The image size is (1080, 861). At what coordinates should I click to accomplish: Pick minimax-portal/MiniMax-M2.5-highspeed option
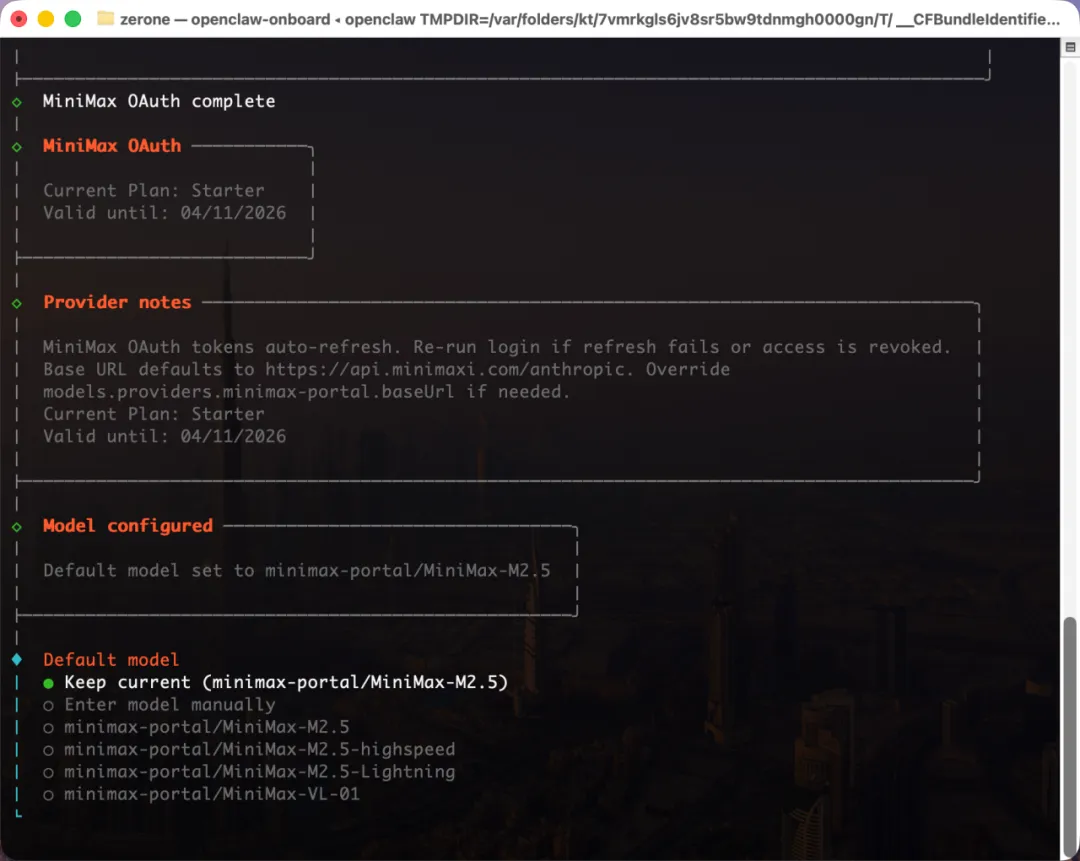(x=249, y=749)
